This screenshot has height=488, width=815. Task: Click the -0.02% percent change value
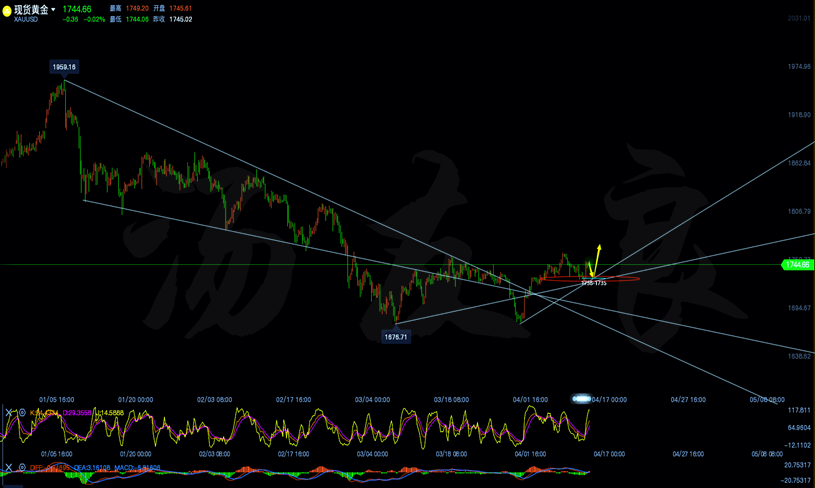click(94, 19)
